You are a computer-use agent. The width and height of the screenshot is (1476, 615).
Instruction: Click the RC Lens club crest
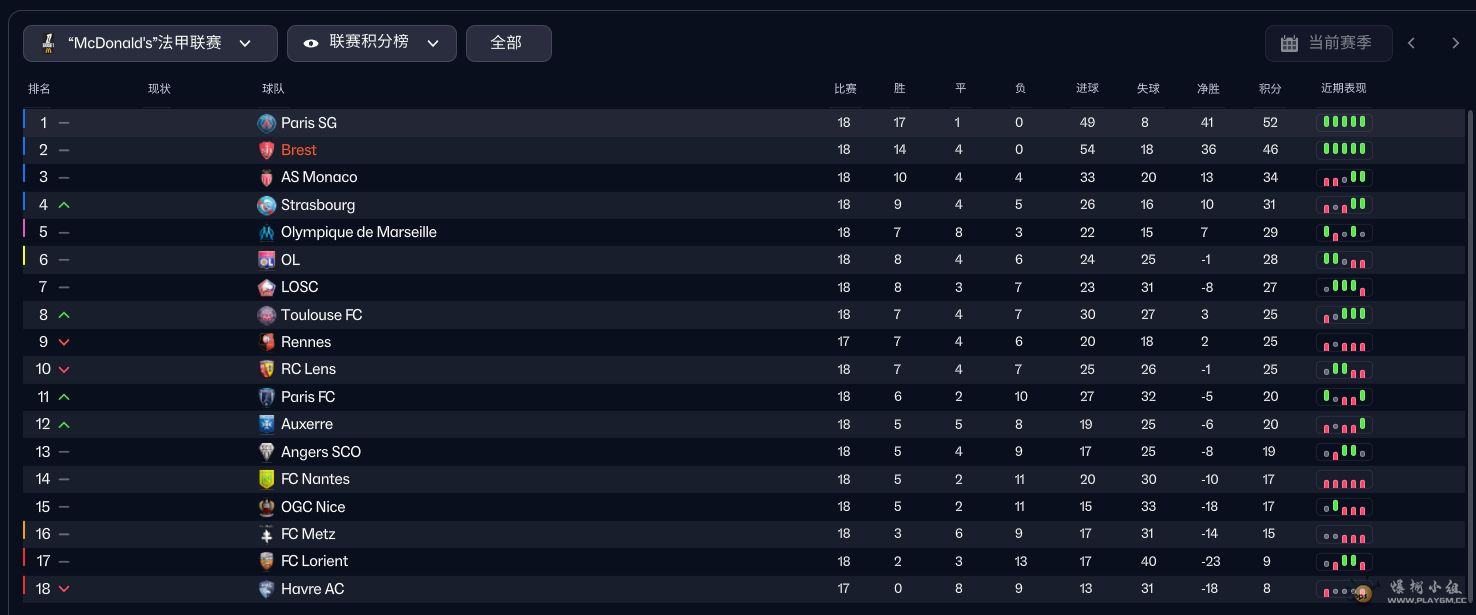click(266, 369)
